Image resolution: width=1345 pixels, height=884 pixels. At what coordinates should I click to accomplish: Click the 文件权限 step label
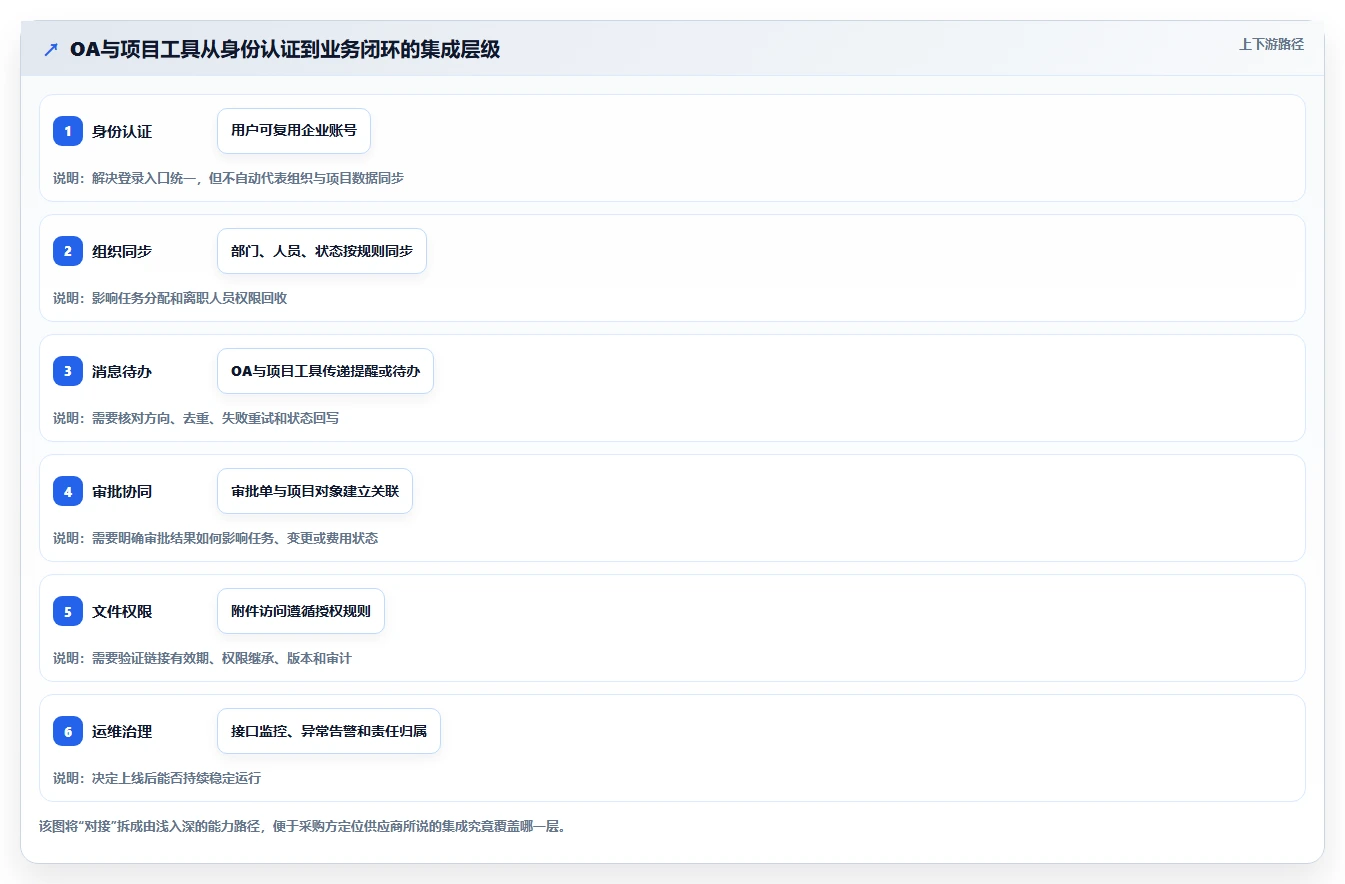[x=122, y=611]
